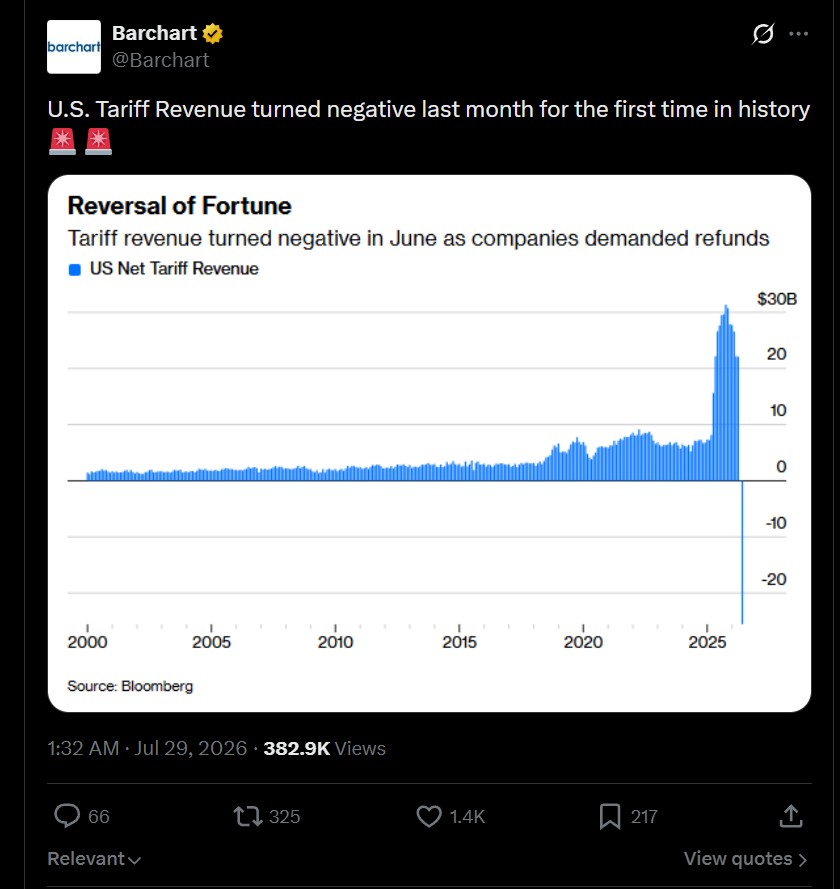Screen dimensions: 840x889
Task: Click the Grok explain icon
Action: pos(762,33)
